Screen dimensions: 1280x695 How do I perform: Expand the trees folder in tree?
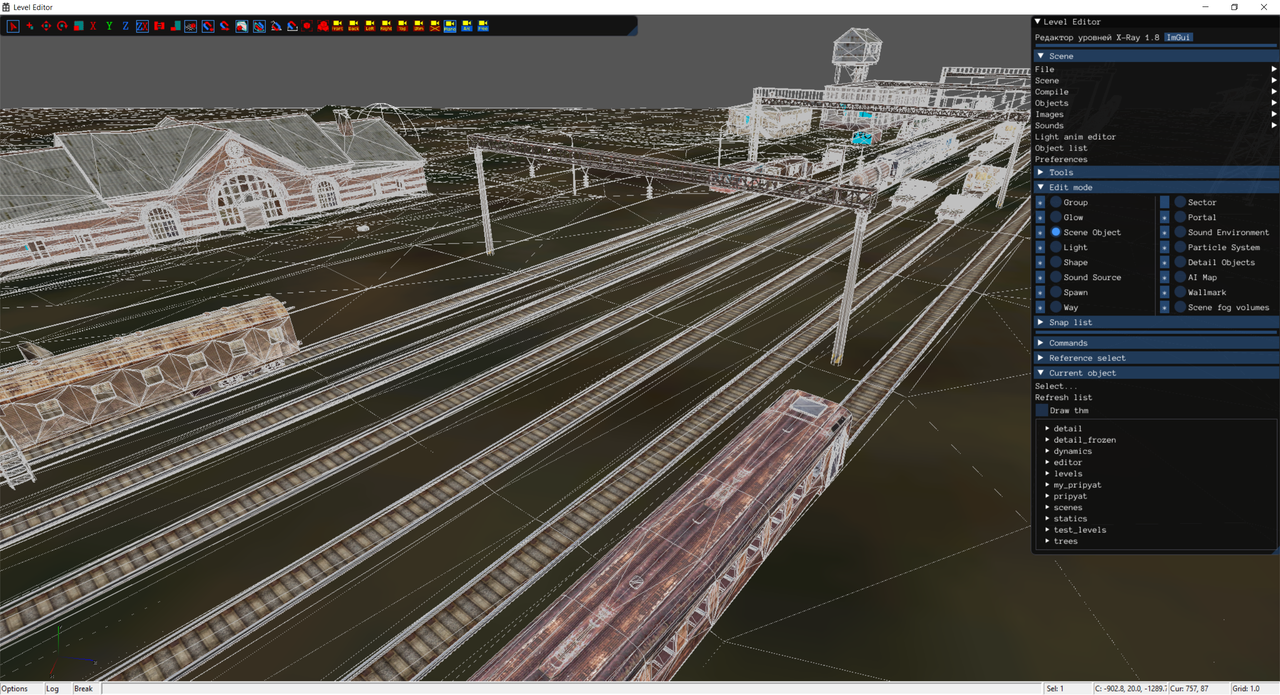(1047, 541)
